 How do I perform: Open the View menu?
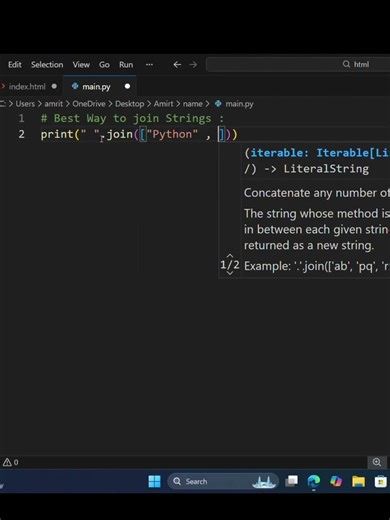(x=81, y=65)
